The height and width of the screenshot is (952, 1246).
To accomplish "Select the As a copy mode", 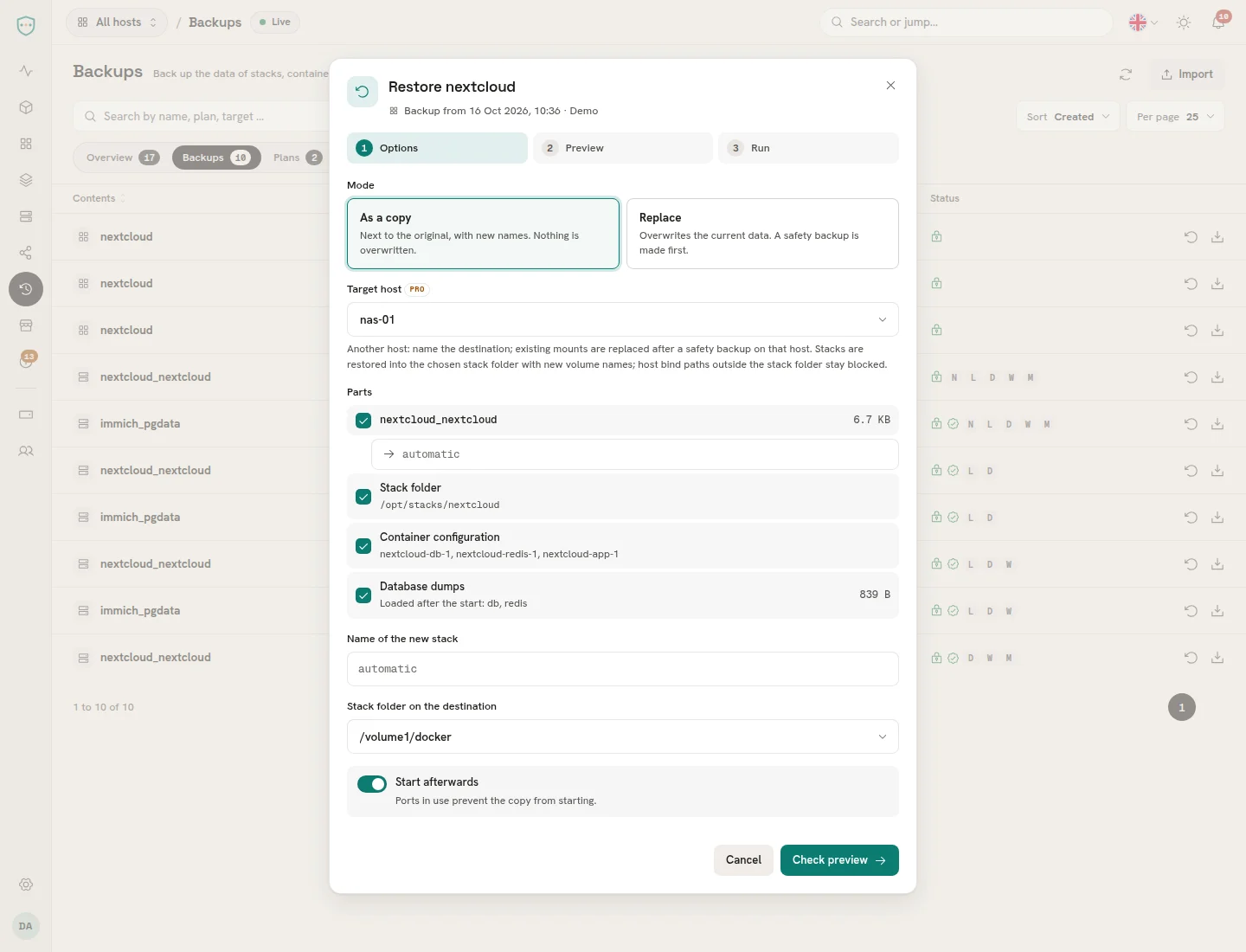I will tap(483, 234).
